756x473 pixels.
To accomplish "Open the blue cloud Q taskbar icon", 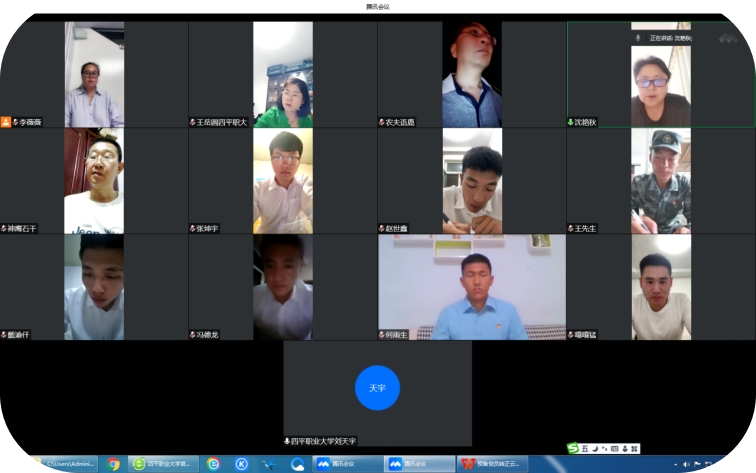I will [297, 464].
